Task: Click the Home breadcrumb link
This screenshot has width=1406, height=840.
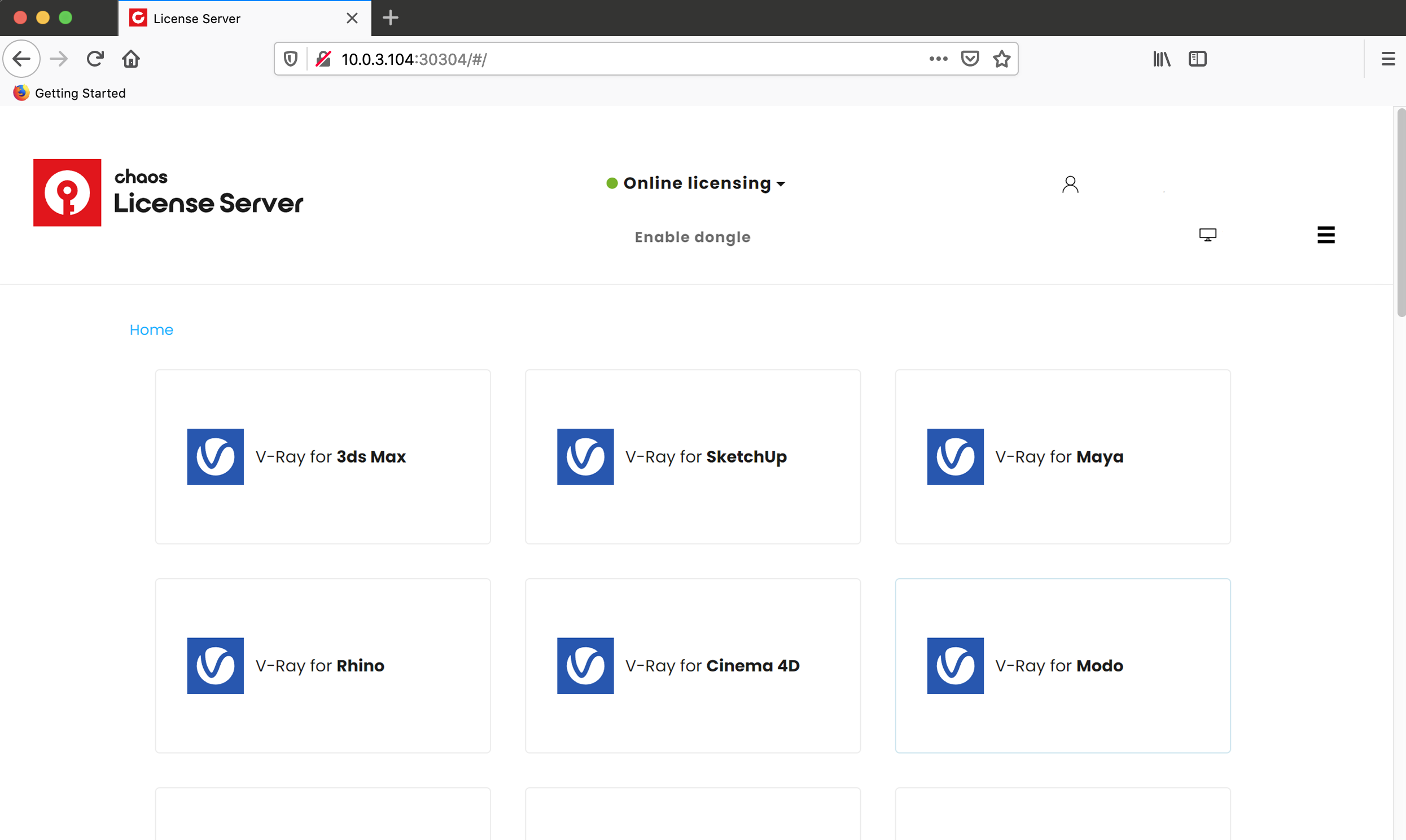Action: [x=151, y=330]
